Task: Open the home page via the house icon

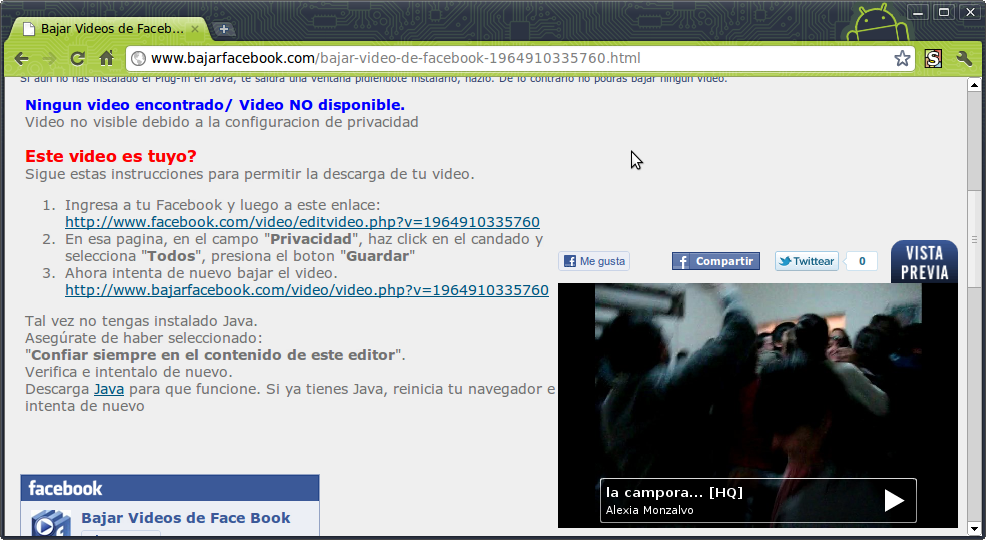Action: [106, 58]
